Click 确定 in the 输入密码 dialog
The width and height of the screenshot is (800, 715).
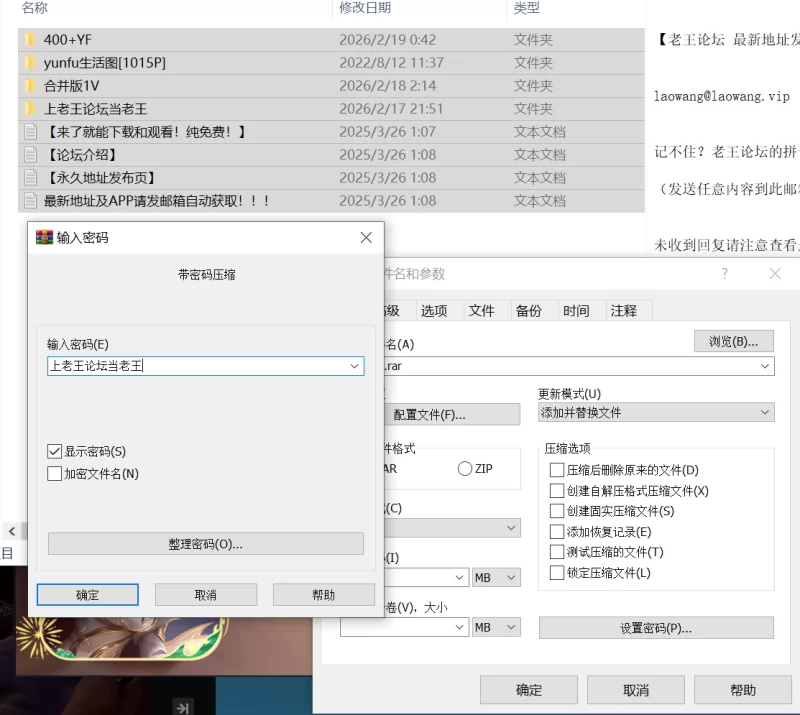coord(87,595)
